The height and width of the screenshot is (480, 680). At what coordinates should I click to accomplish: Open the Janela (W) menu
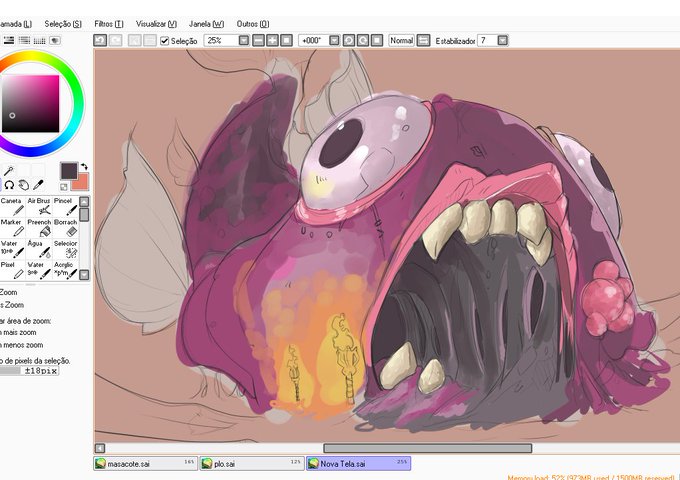point(206,24)
